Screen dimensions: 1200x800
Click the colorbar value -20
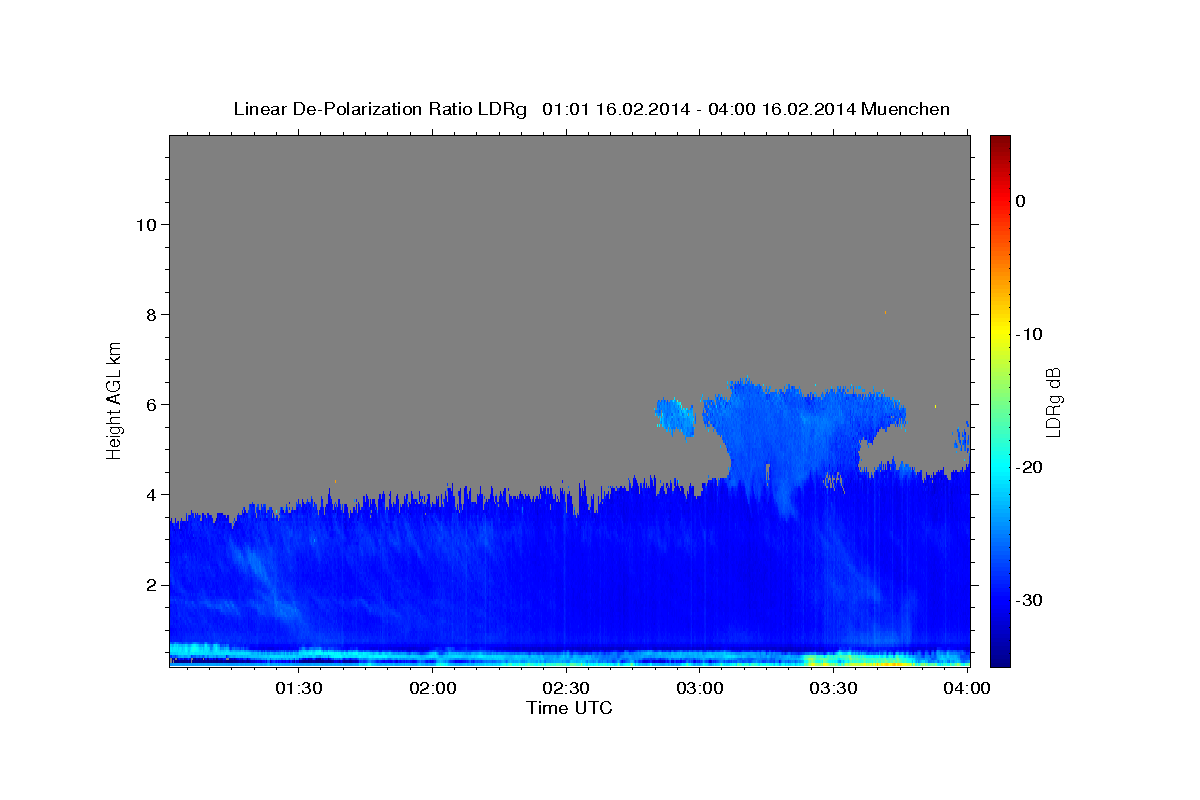tap(1030, 467)
